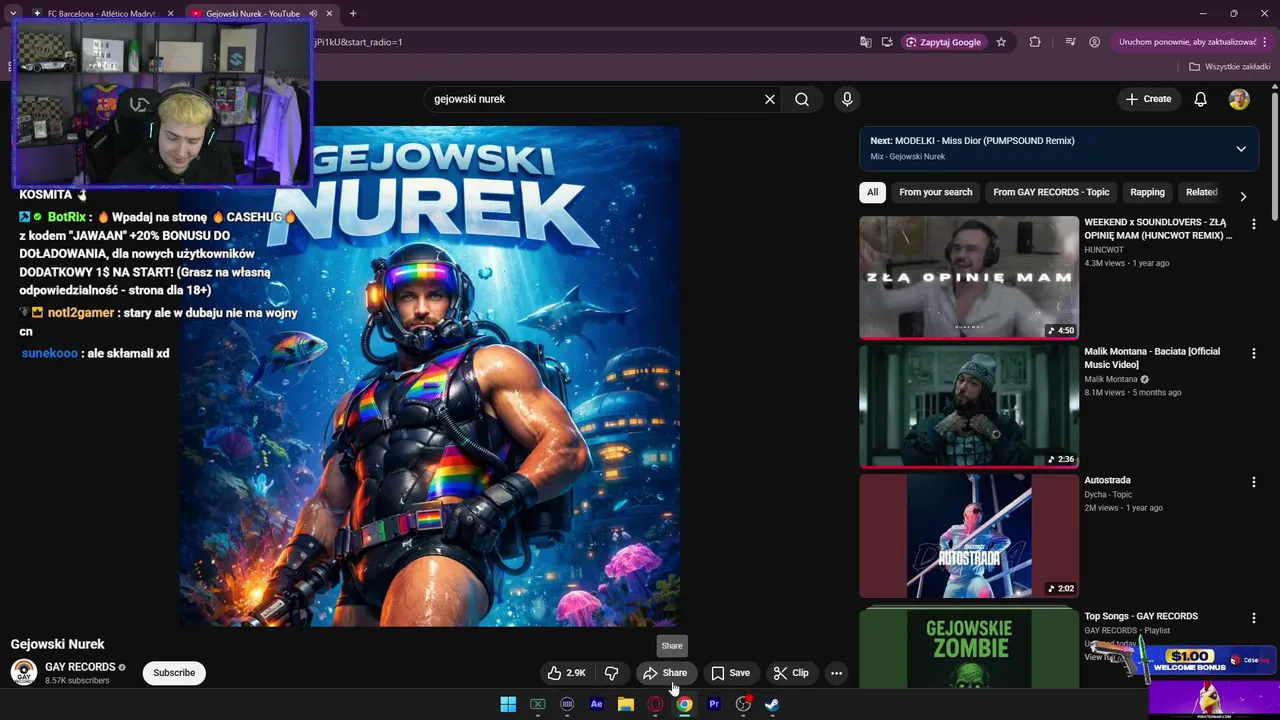This screenshot has width=1280, height=720.
Task: Select the 'Rapping' filter chip
Action: [1147, 192]
